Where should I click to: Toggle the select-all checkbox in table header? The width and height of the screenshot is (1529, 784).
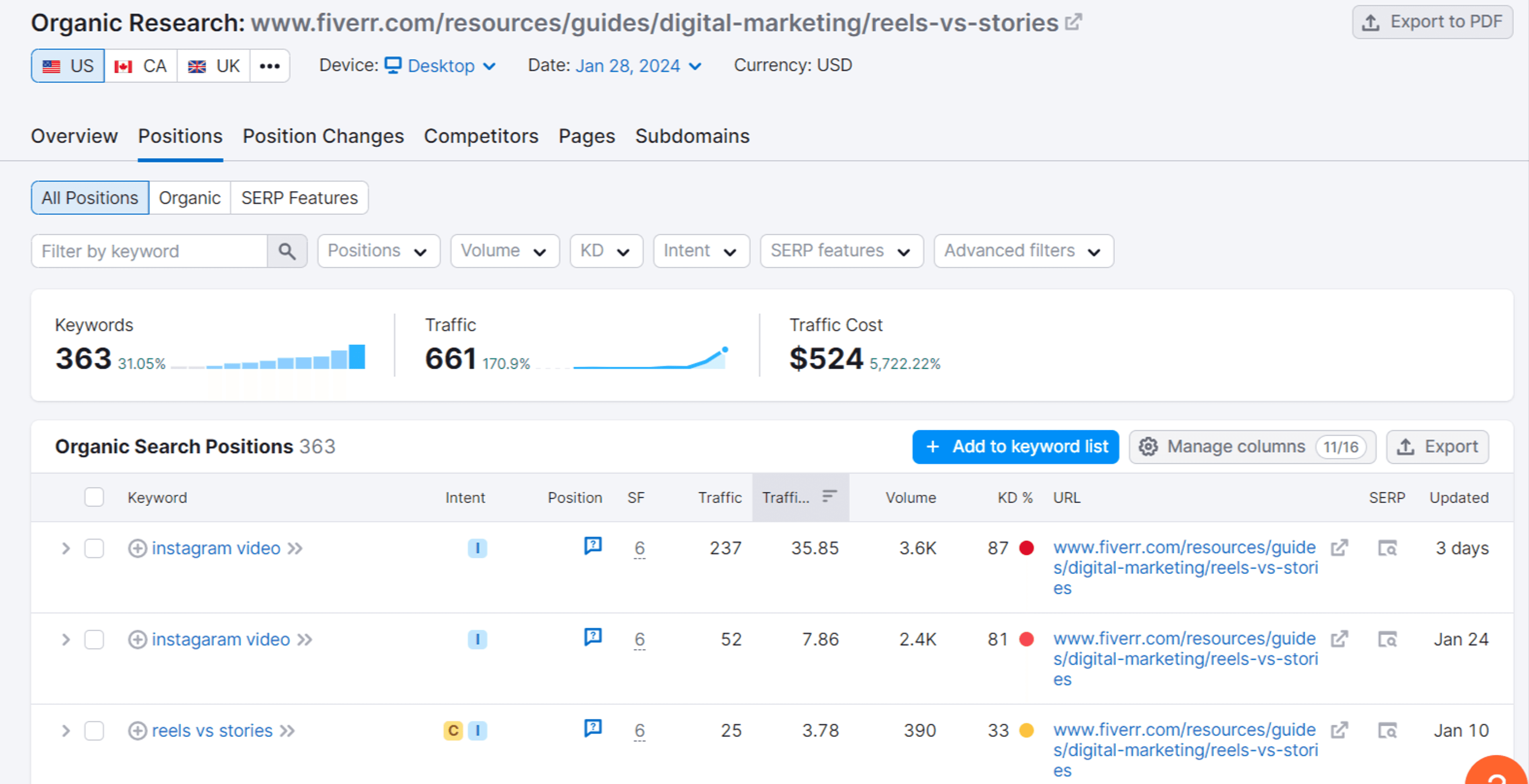[x=94, y=497]
